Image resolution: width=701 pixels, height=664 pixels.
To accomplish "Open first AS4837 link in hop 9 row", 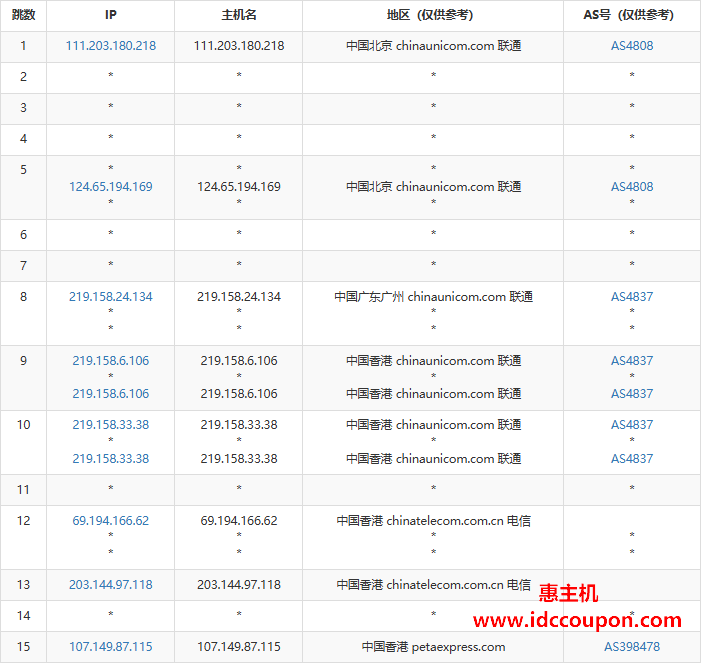I will tap(632, 360).
